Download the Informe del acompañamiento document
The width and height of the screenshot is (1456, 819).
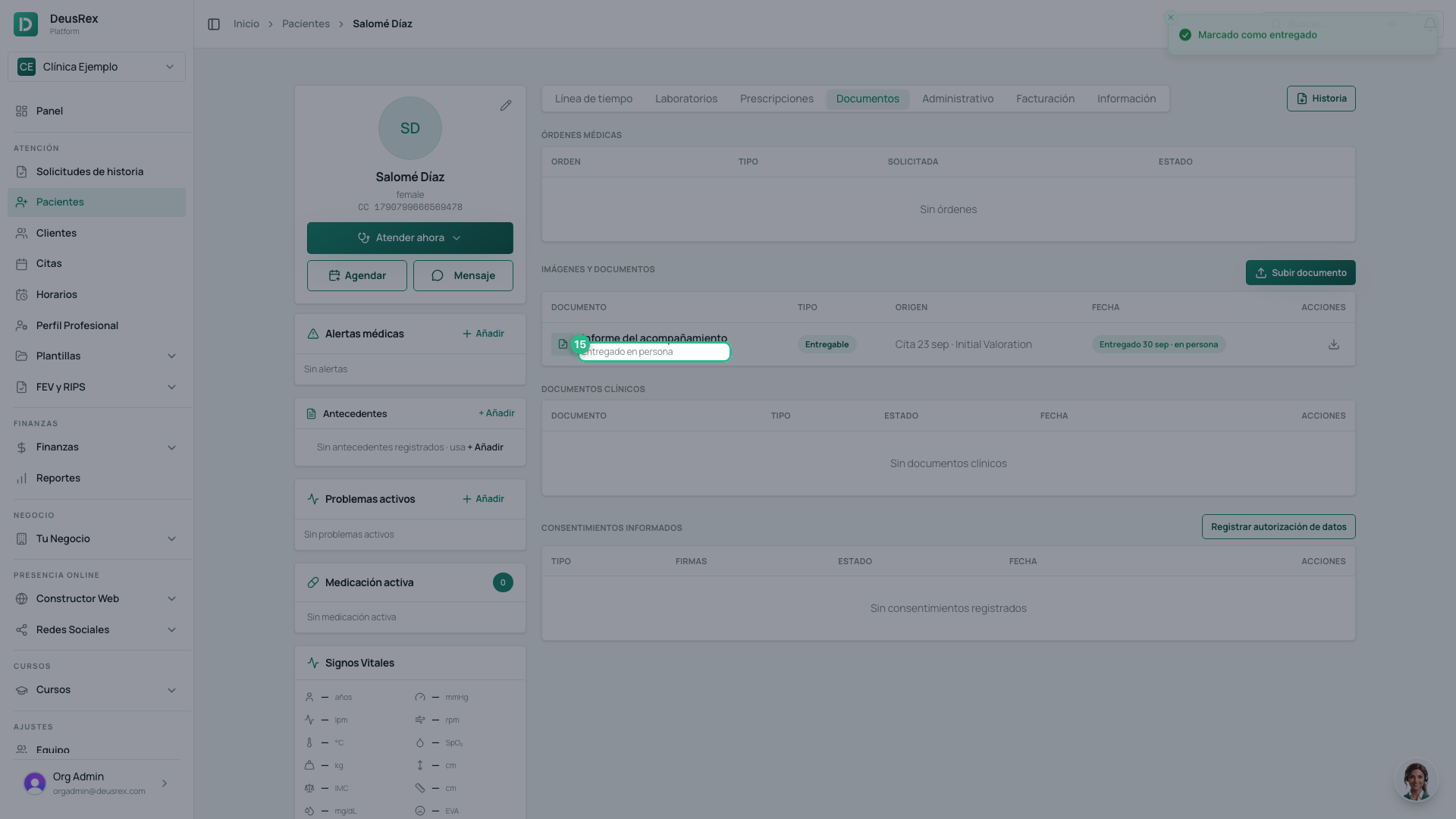pos(1334,344)
